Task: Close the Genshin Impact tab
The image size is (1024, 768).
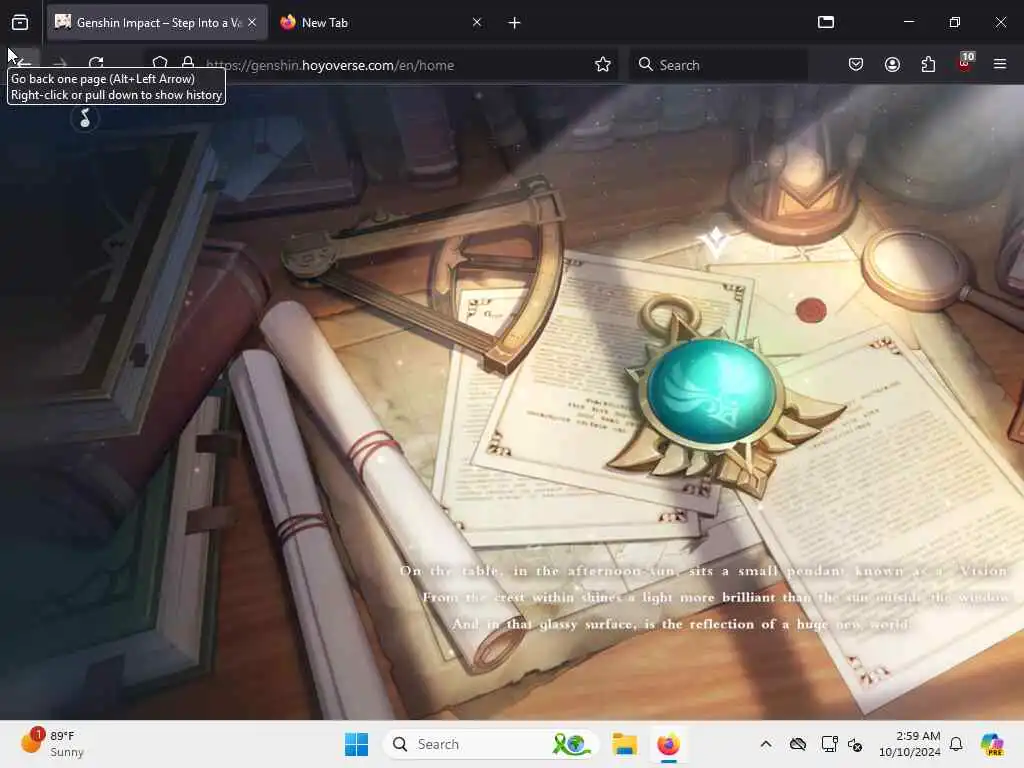Action: tap(252, 23)
